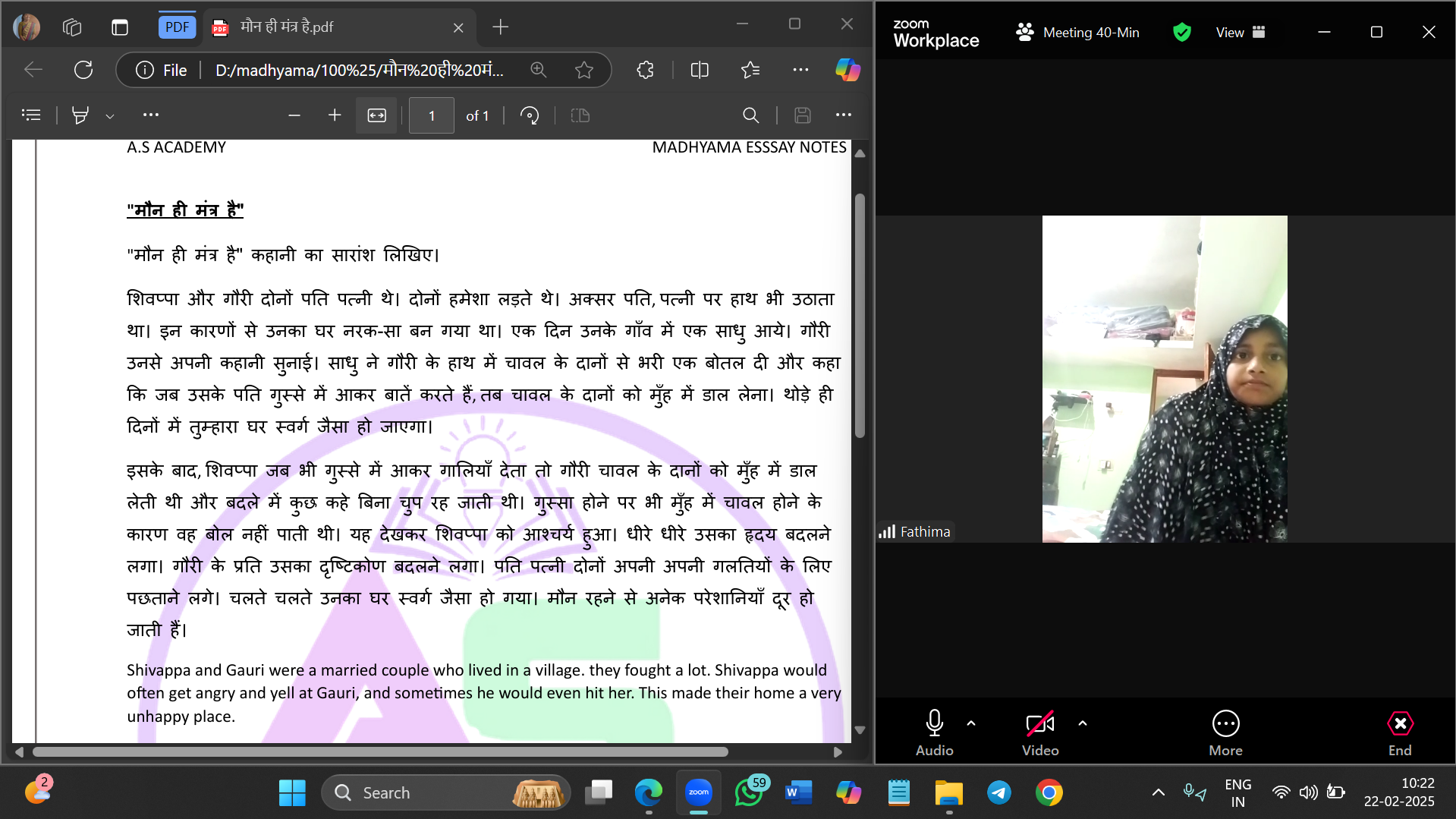Open the highlighter tool dropdown arrow
The image size is (1456, 819).
coord(110,116)
